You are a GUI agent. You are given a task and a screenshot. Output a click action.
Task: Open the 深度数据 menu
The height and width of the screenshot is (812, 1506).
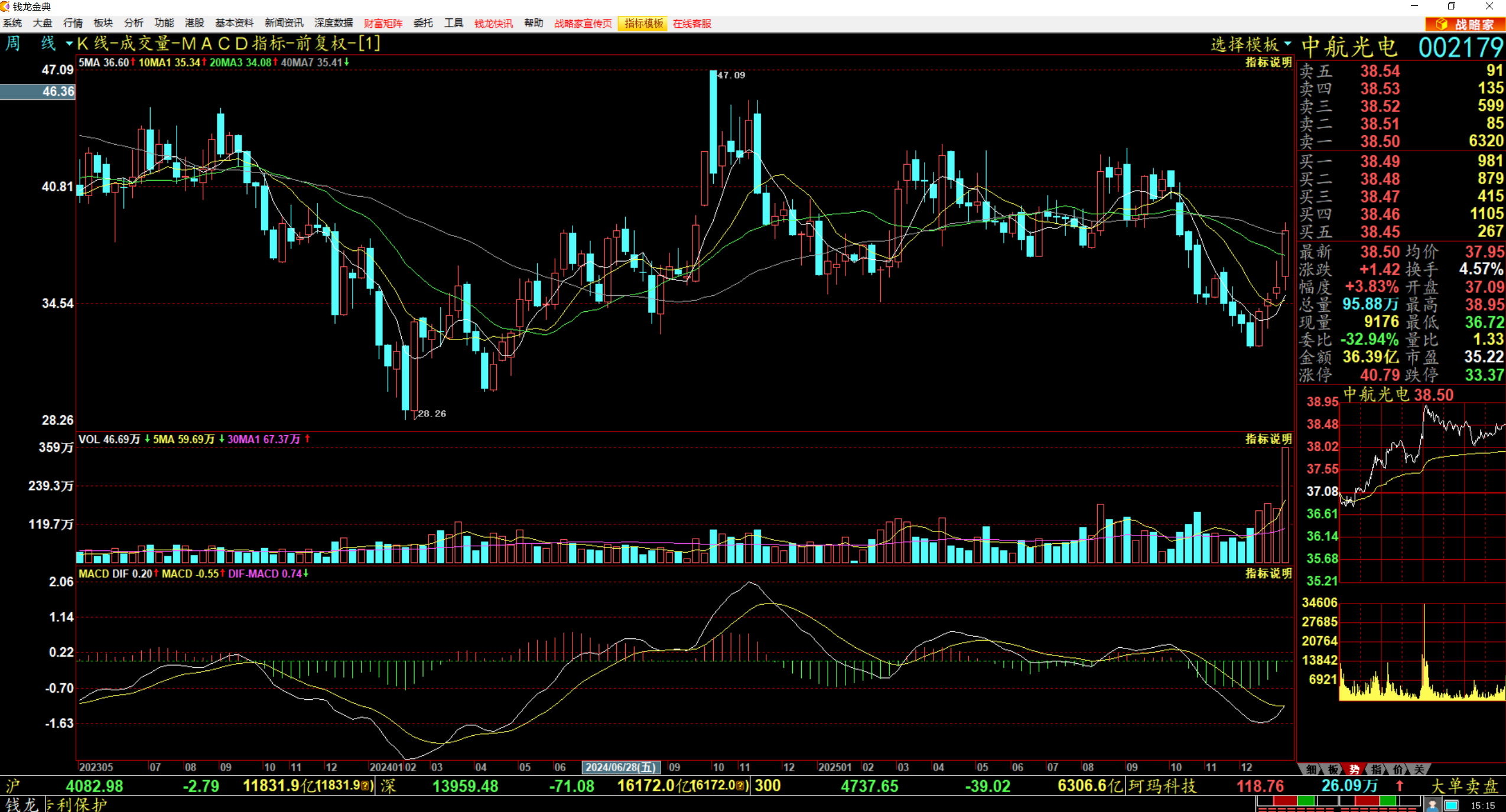click(x=333, y=24)
